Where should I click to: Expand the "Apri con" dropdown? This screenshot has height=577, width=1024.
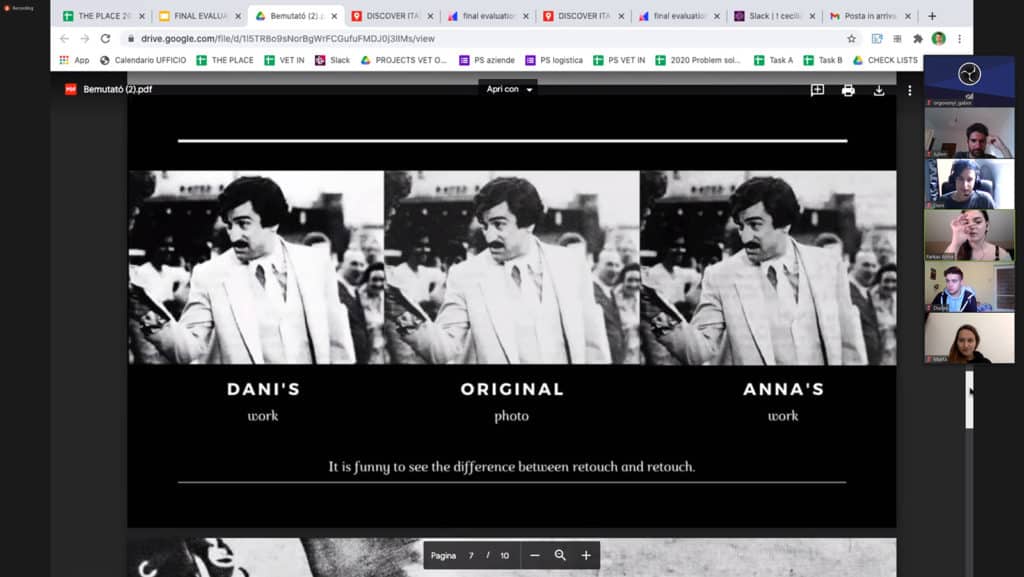pyautogui.click(x=509, y=89)
